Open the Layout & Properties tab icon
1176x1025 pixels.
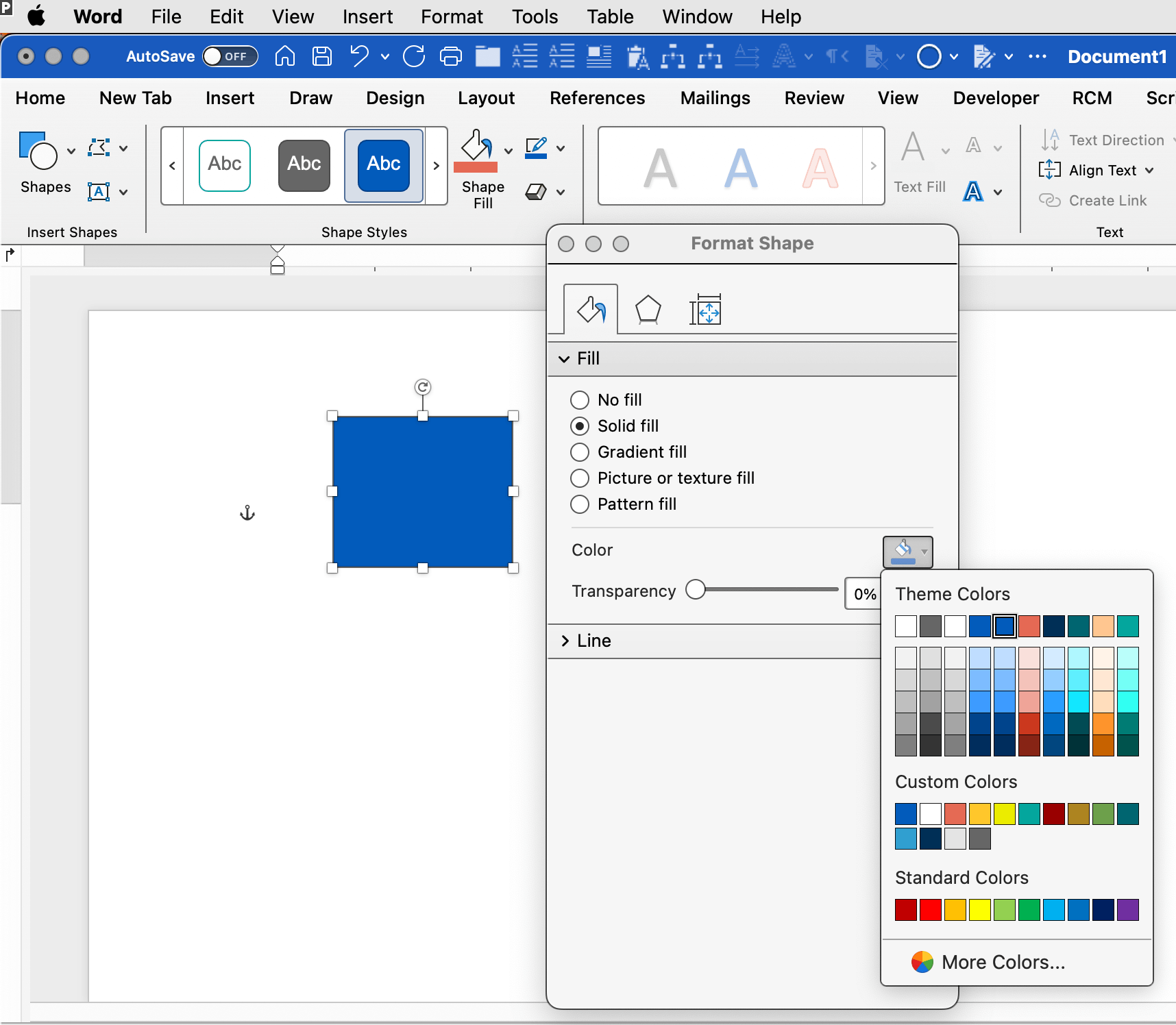click(x=705, y=310)
